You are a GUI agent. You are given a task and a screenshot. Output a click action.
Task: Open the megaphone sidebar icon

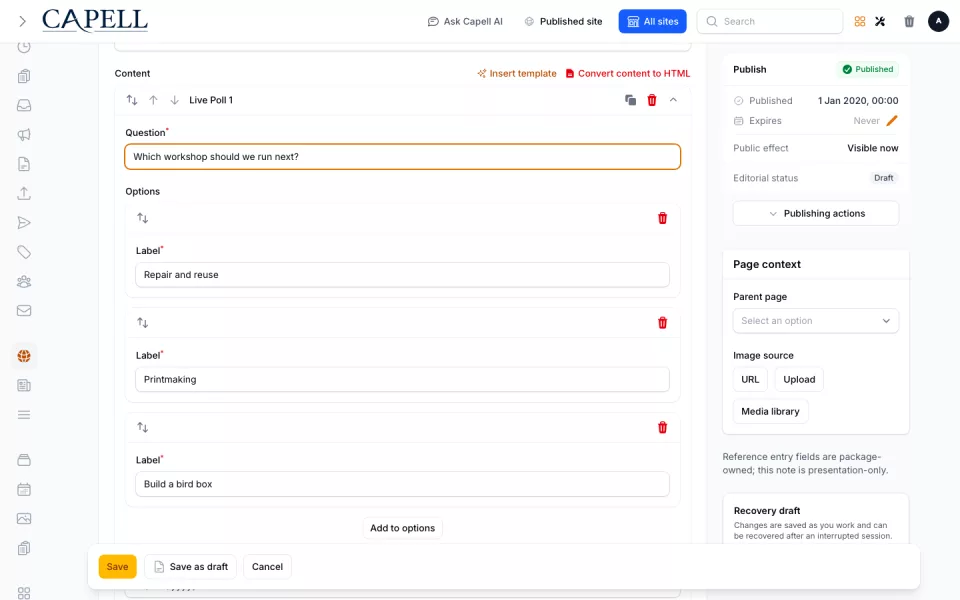[x=24, y=135]
